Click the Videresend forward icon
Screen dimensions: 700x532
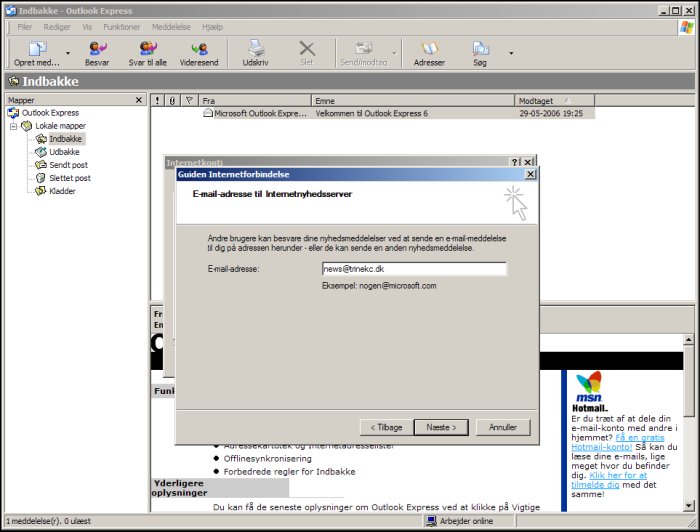tap(199, 48)
